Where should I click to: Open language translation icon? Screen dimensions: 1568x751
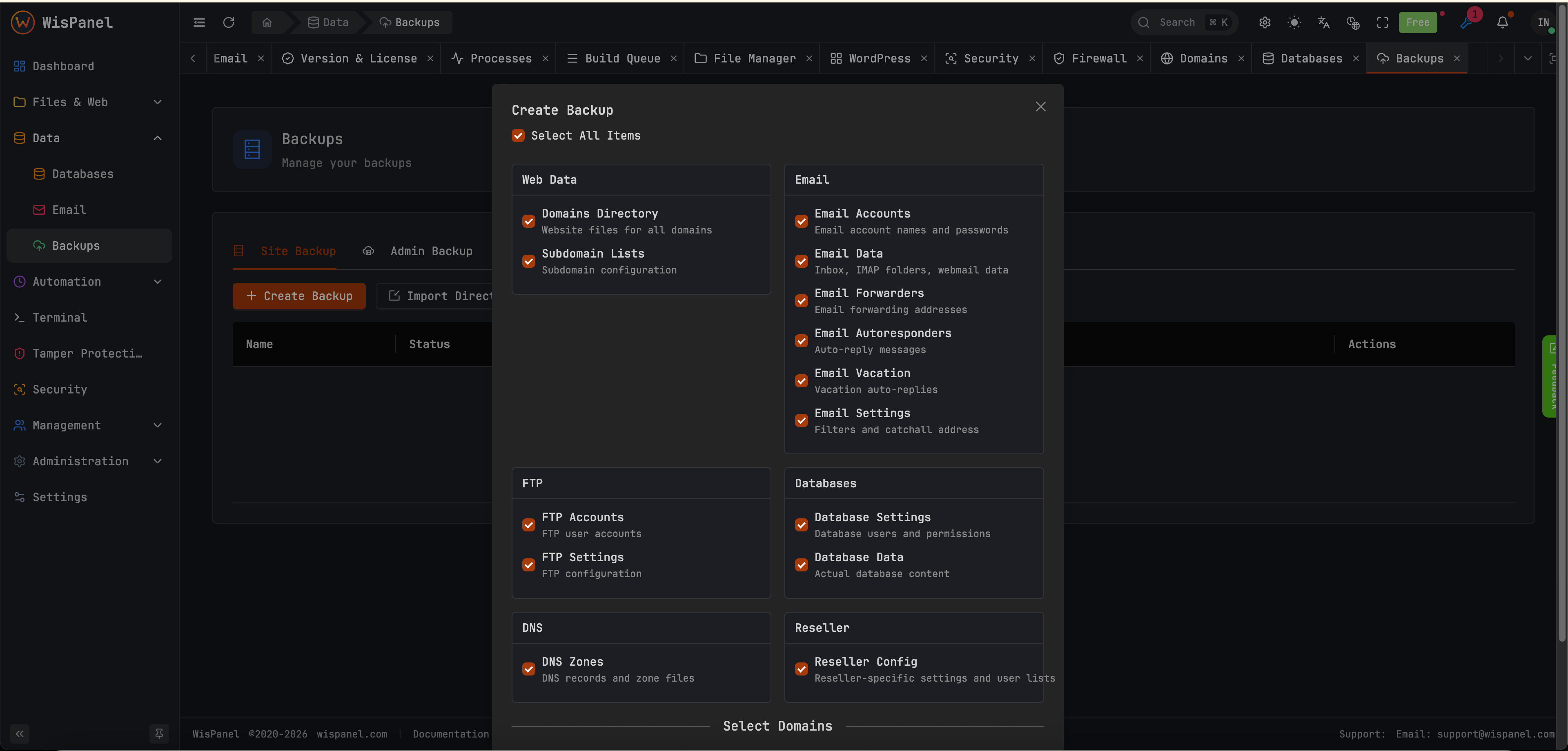(x=1323, y=22)
